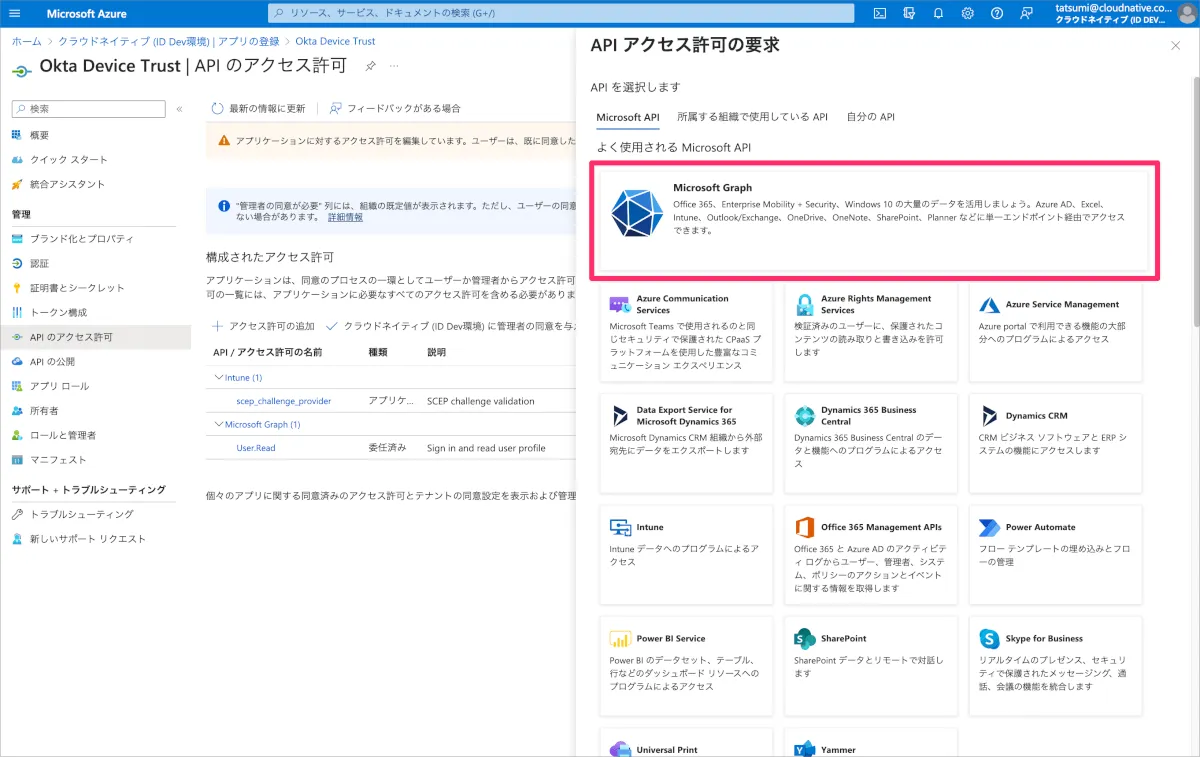Click the top resource search box

click(561, 13)
